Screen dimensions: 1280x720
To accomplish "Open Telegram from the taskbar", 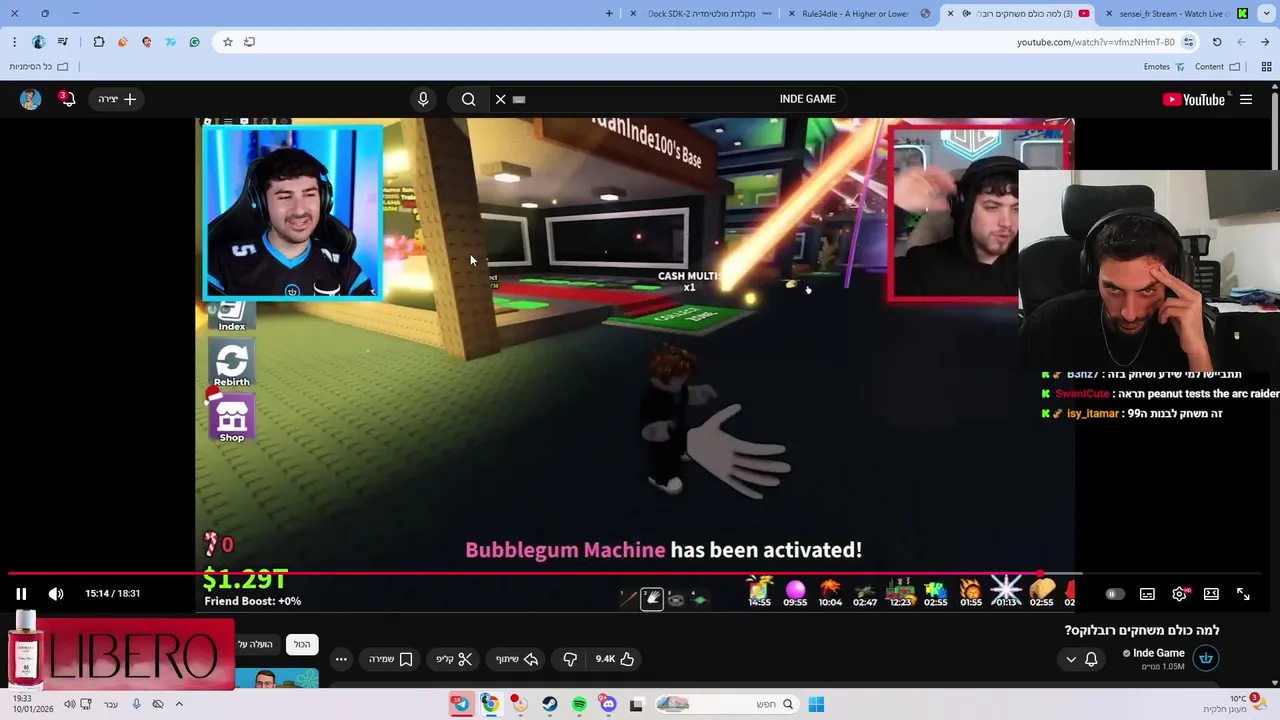I will tap(461, 704).
